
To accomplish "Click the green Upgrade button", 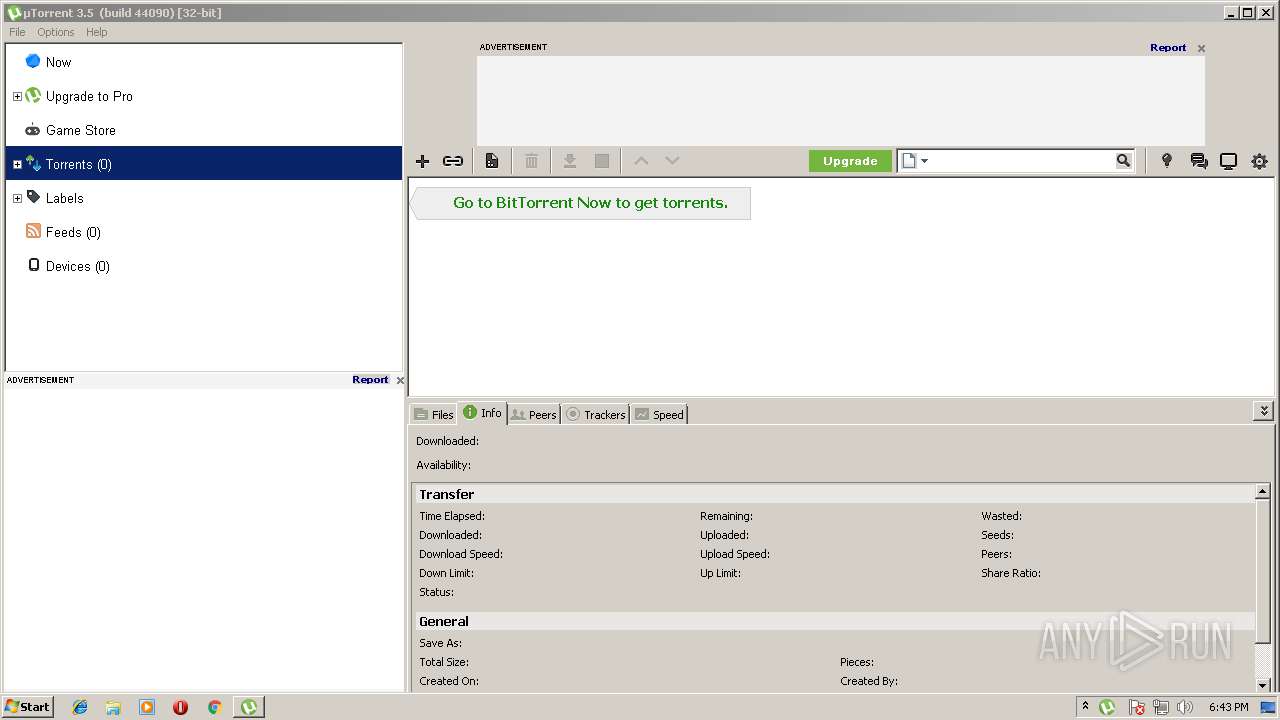I will tap(850, 161).
